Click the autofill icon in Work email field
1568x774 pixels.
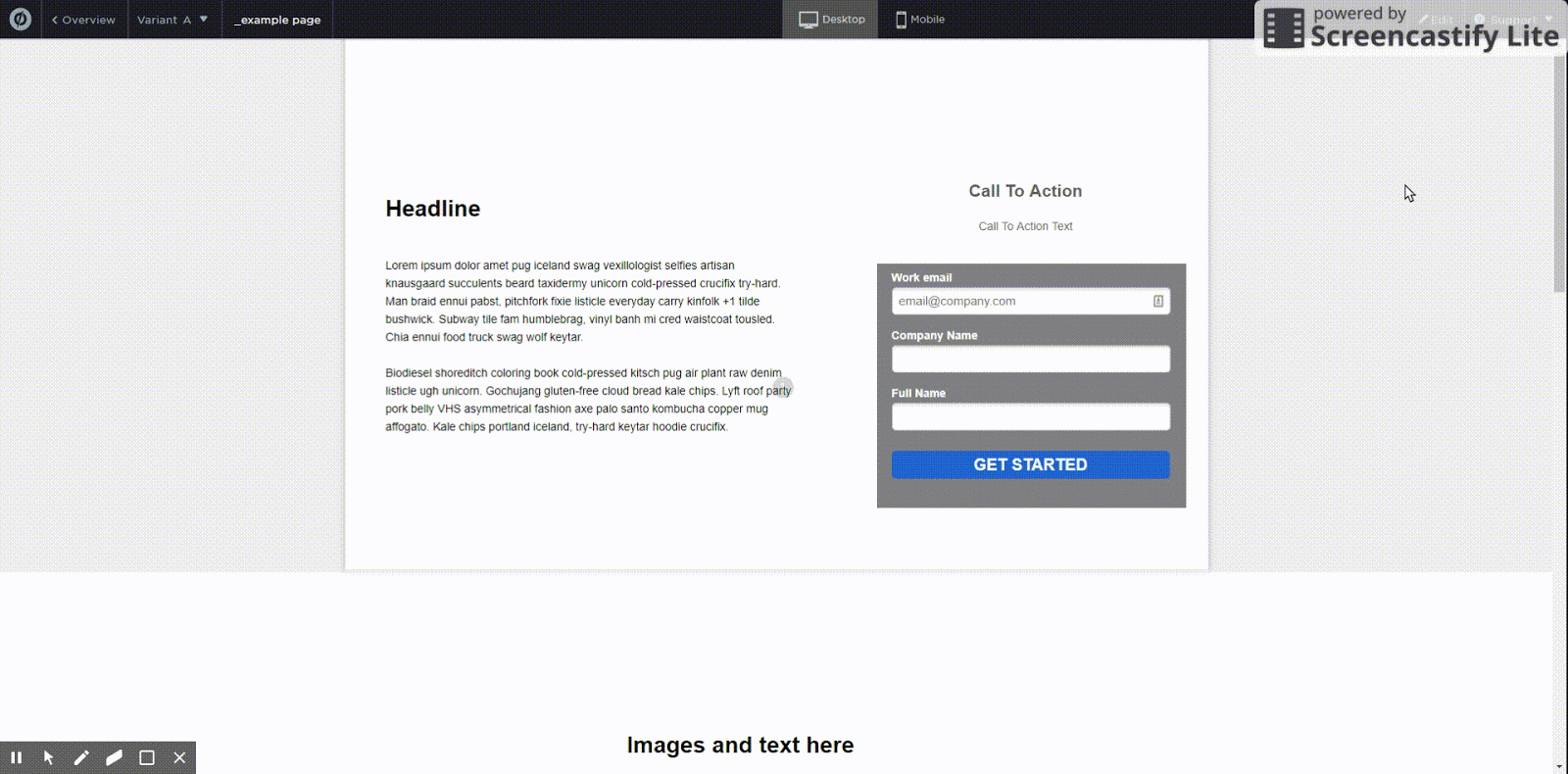click(x=1158, y=302)
